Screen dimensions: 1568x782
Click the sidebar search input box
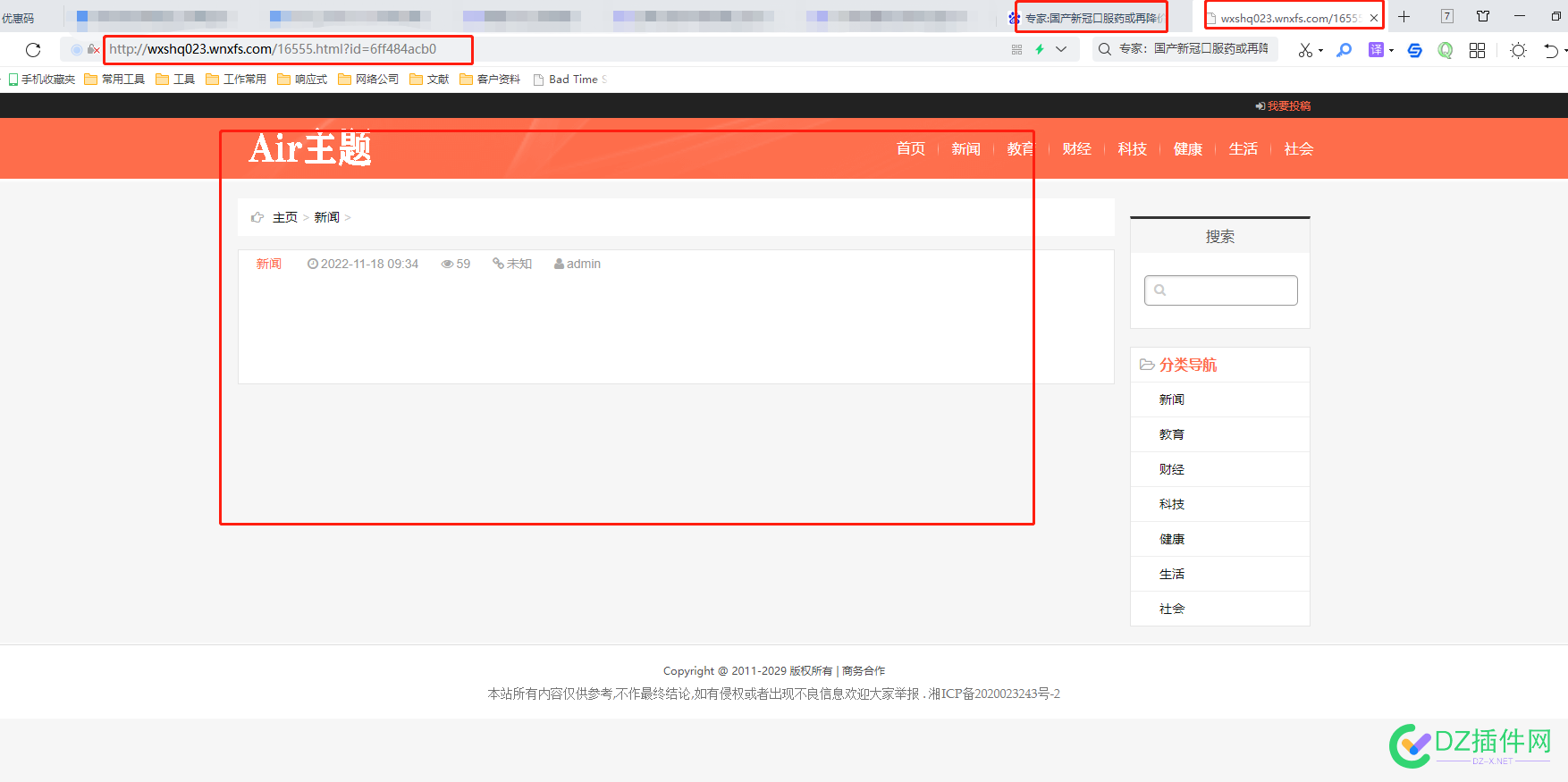pyautogui.click(x=1221, y=290)
